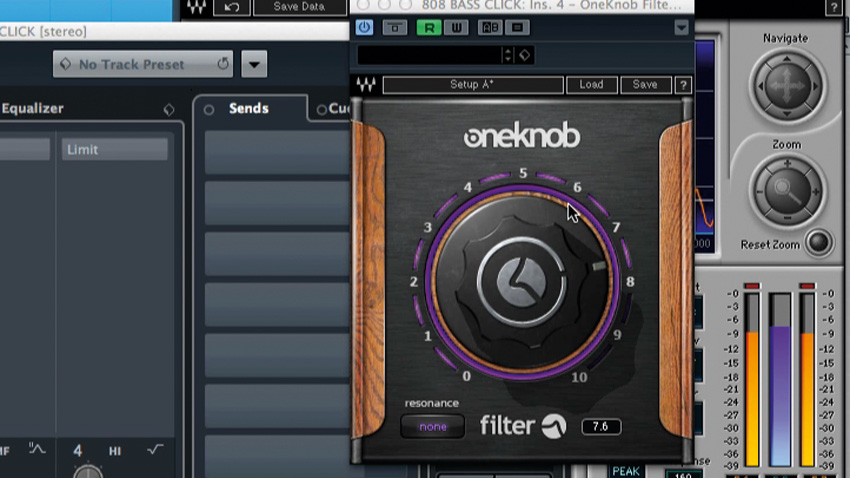Screen dimensions: 850x478
Task: Open preset management diamond icon in plugin header
Action: [x=524, y=55]
